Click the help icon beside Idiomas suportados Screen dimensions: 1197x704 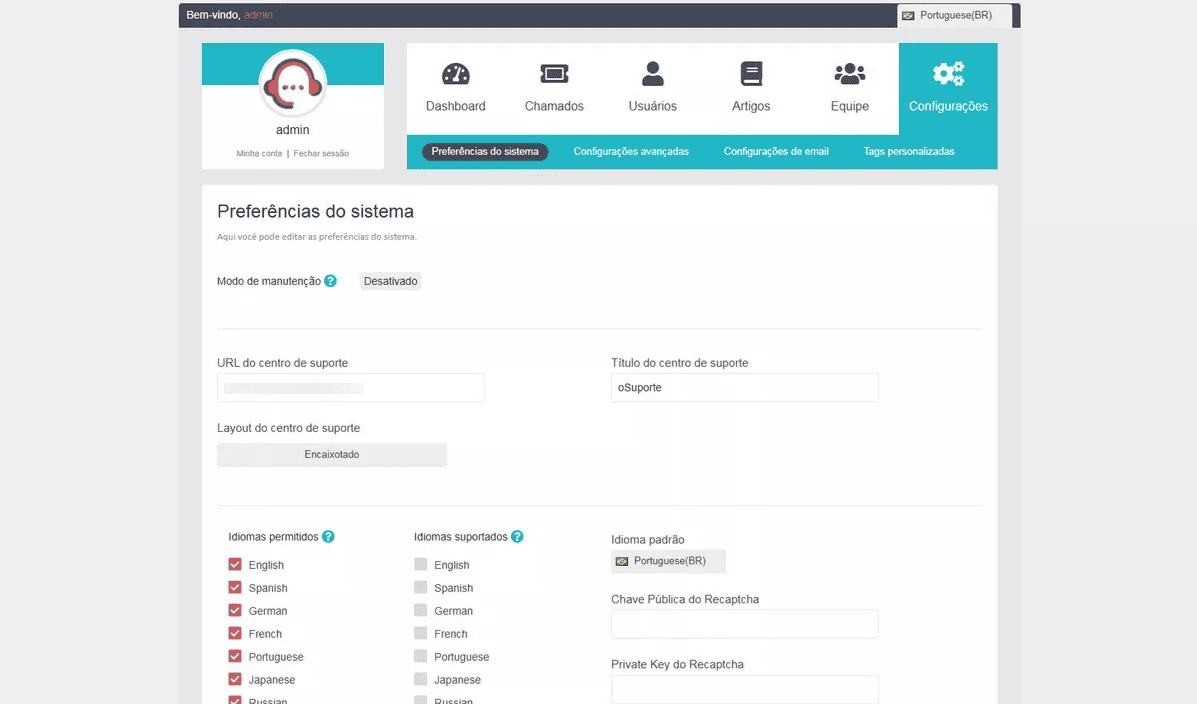coord(517,536)
